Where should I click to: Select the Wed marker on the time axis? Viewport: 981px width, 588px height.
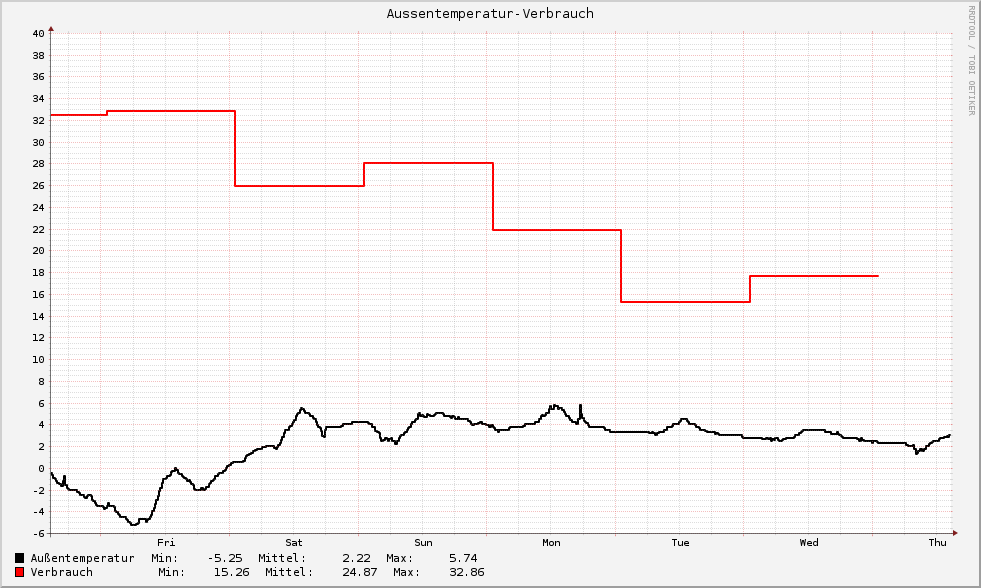tap(809, 543)
